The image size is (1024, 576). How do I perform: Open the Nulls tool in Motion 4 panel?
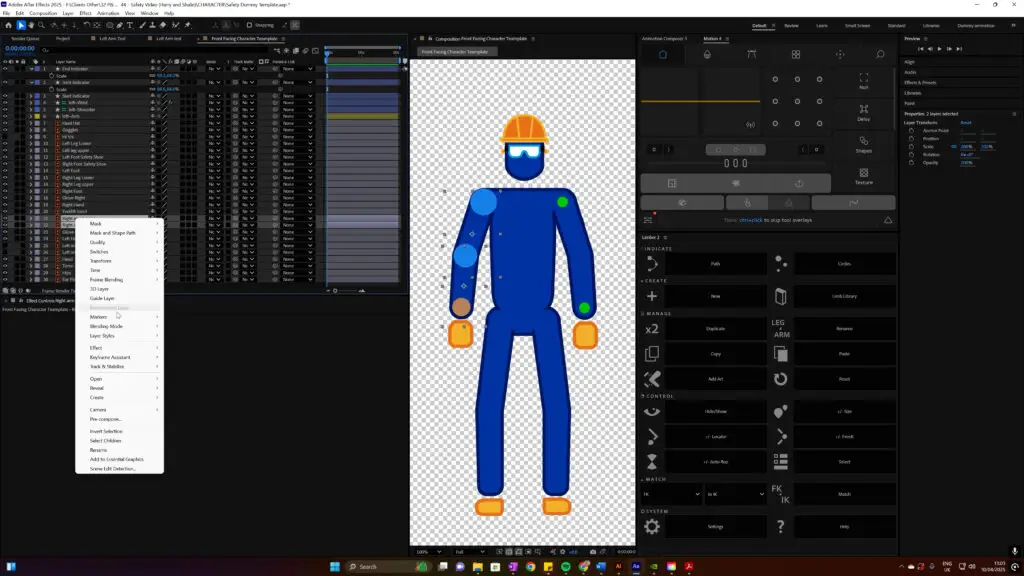coord(863,82)
